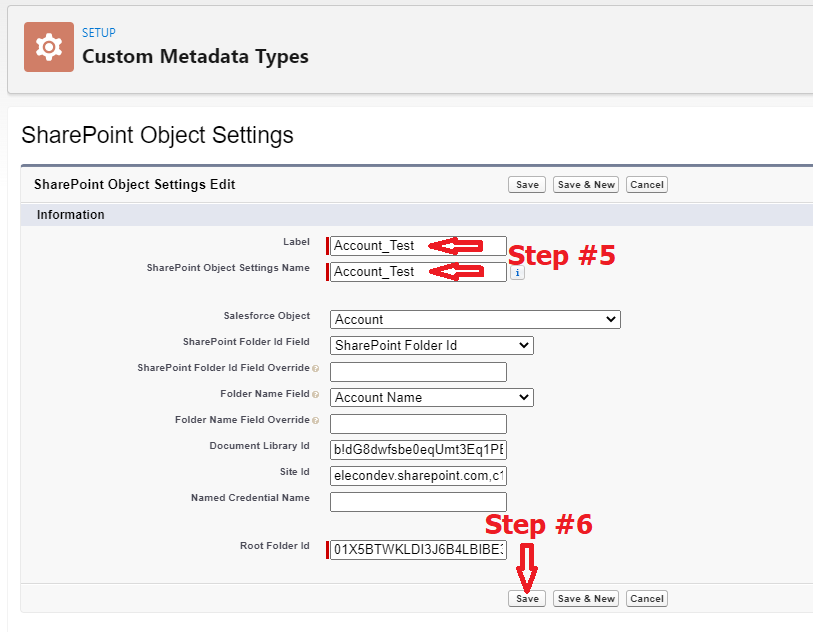Select the Named Credential Name input field

point(417,501)
